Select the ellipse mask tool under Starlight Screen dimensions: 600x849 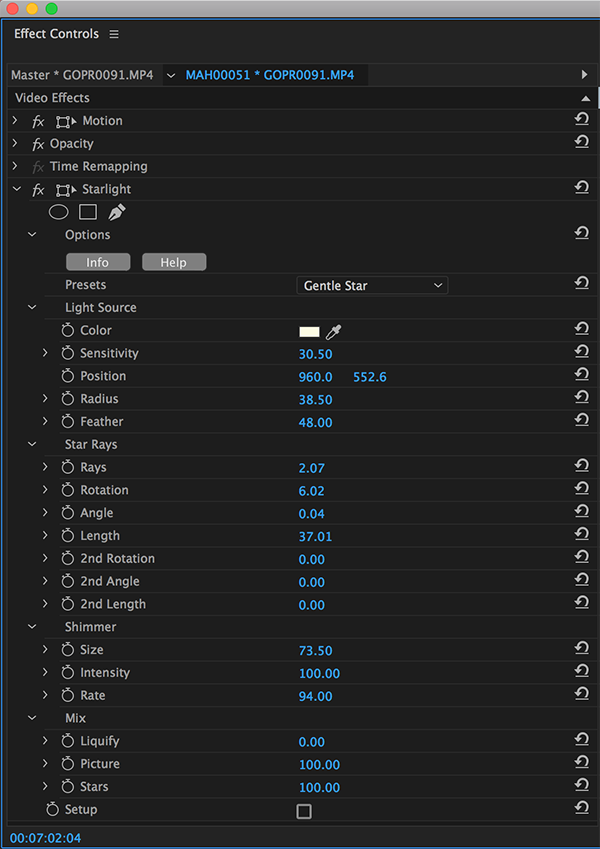(x=59, y=212)
